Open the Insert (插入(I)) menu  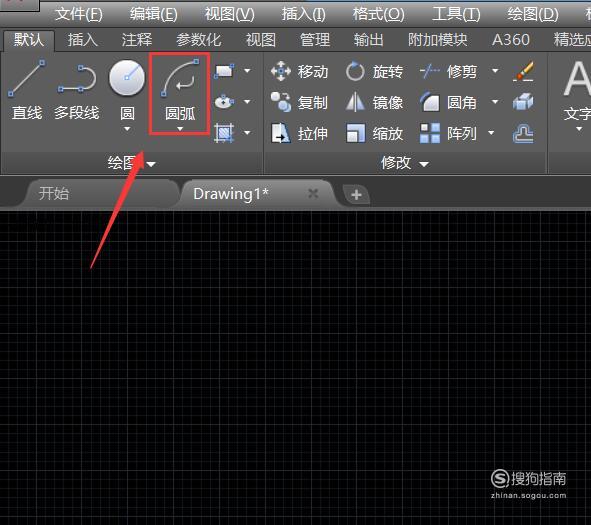tap(303, 14)
